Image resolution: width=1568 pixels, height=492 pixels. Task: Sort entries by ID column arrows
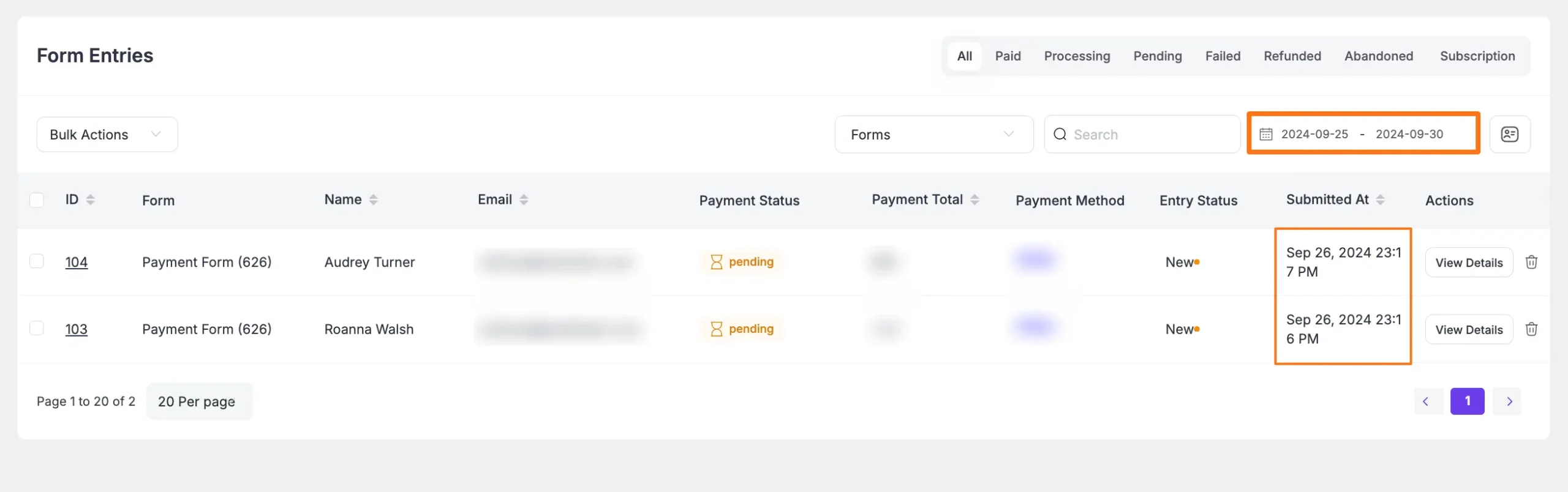(91, 199)
